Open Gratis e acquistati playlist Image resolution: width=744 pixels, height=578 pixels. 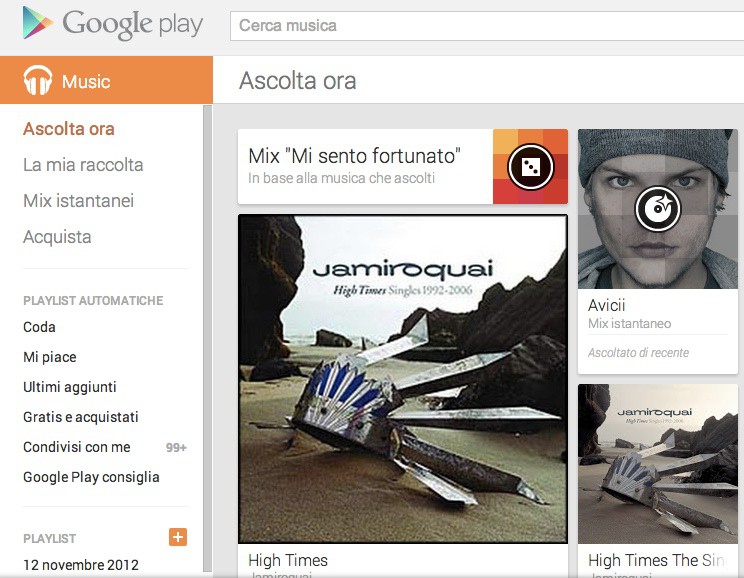(x=81, y=417)
